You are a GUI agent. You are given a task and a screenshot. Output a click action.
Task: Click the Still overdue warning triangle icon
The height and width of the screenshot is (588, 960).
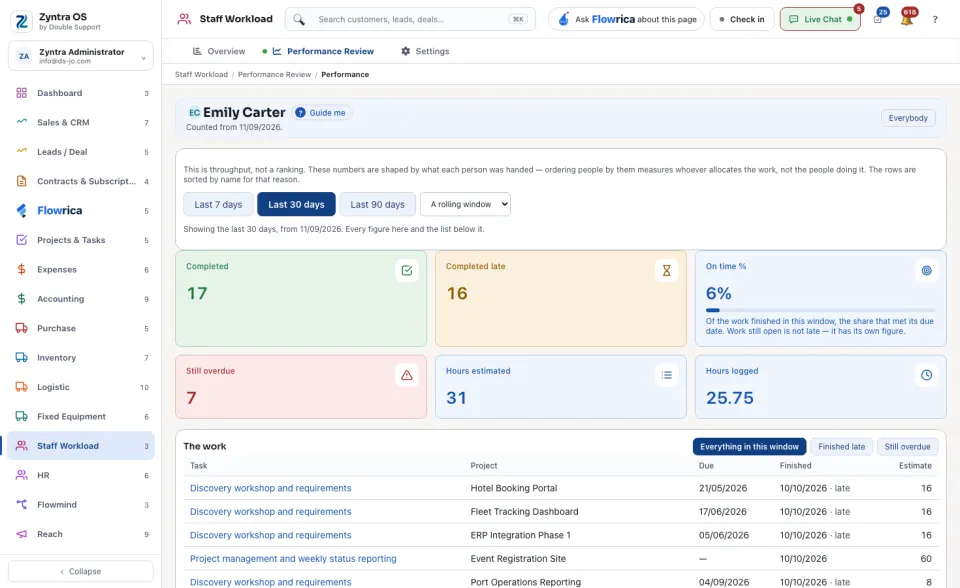(407, 375)
